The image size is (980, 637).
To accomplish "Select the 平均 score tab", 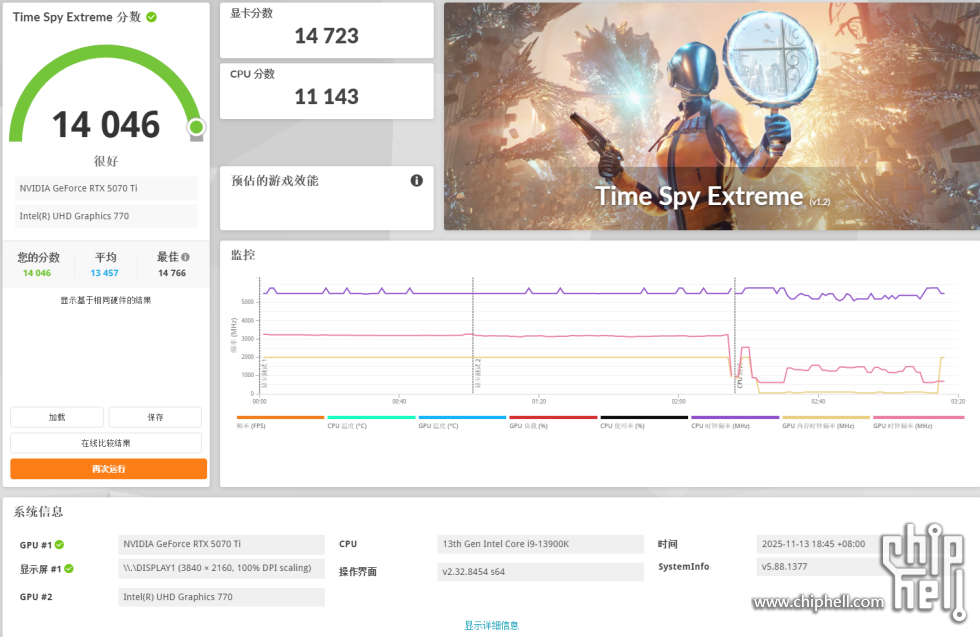I will click(105, 263).
